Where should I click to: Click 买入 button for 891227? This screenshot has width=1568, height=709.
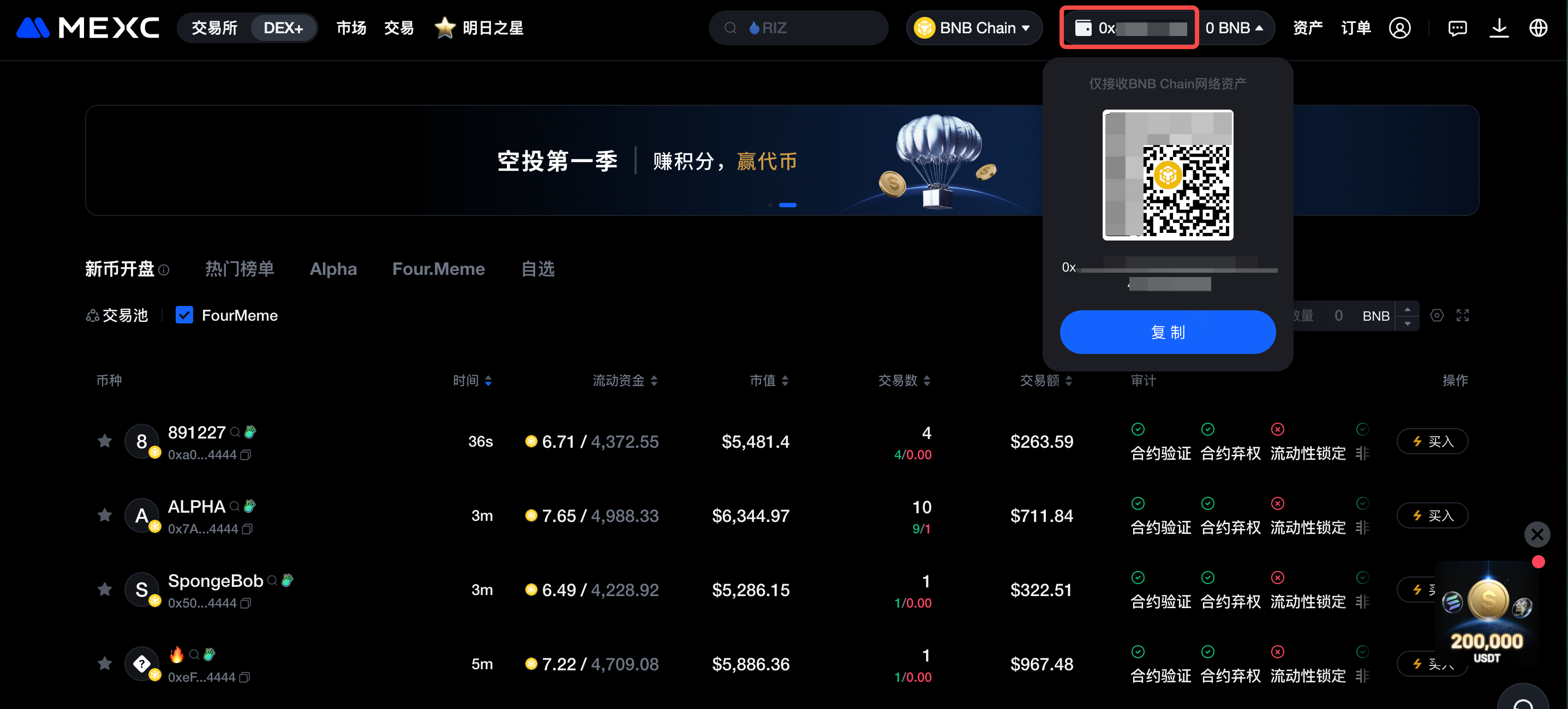(x=1432, y=441)
